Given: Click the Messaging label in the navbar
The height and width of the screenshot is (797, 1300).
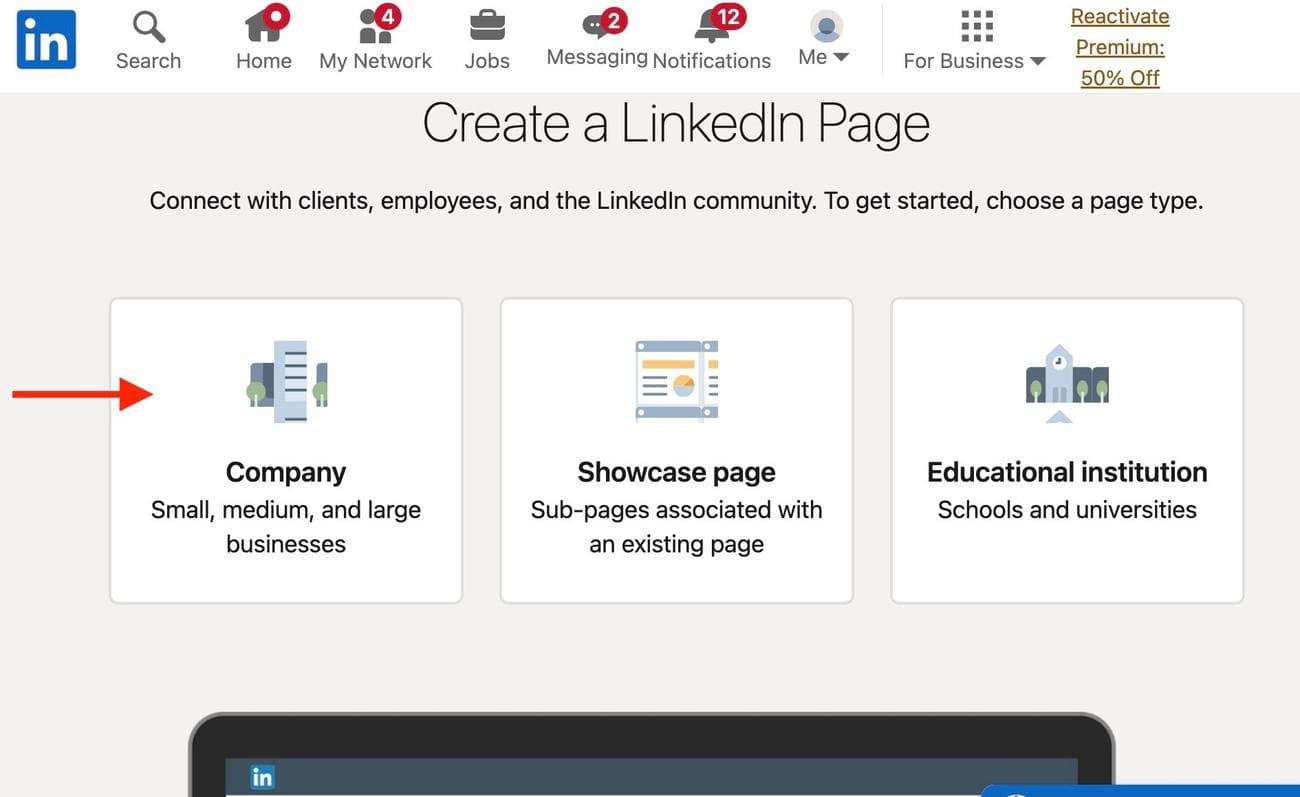Looking at the screenshot, I should point(597,58).
